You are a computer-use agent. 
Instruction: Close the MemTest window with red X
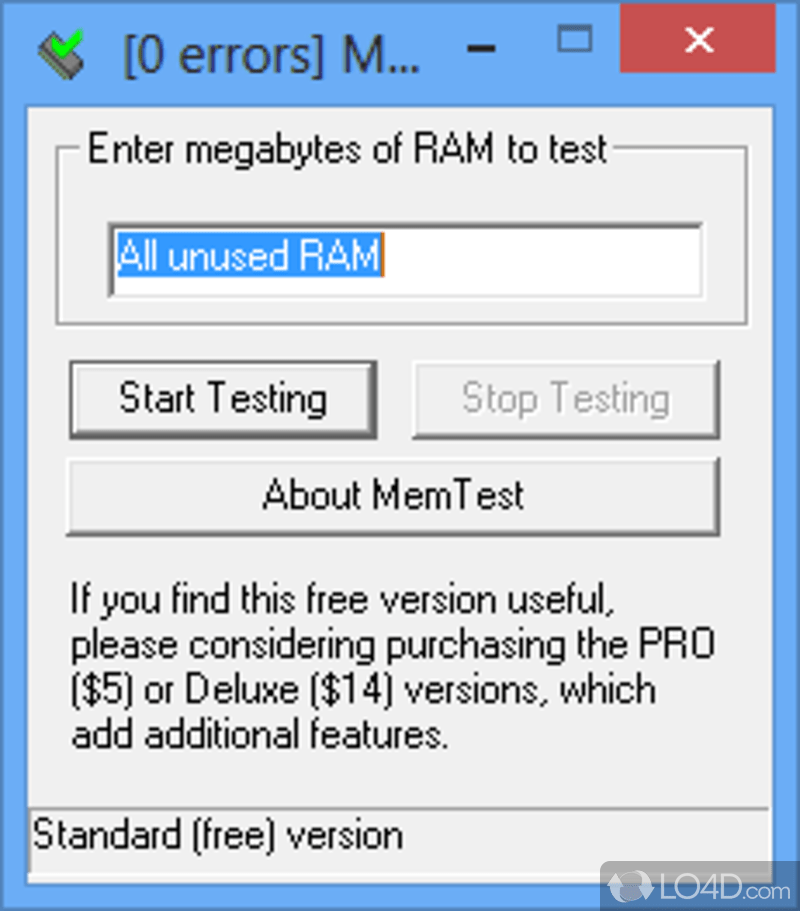point(698,40)
